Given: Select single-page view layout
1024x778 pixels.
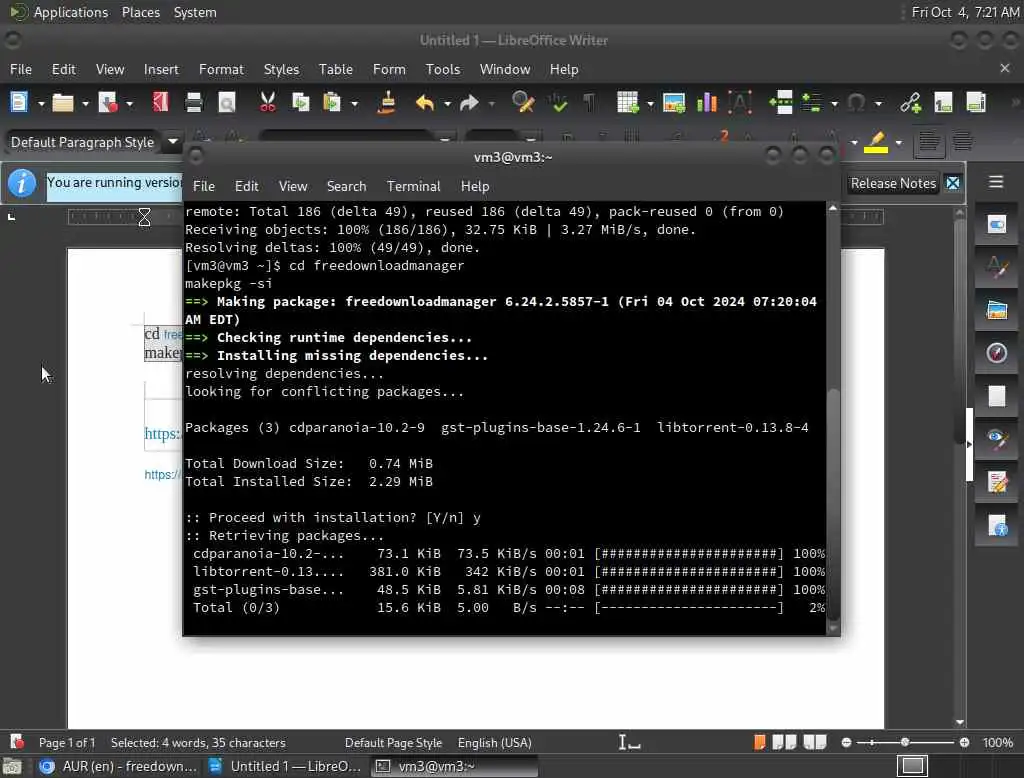Looking at the screenshot, I should tap(759, 743).
